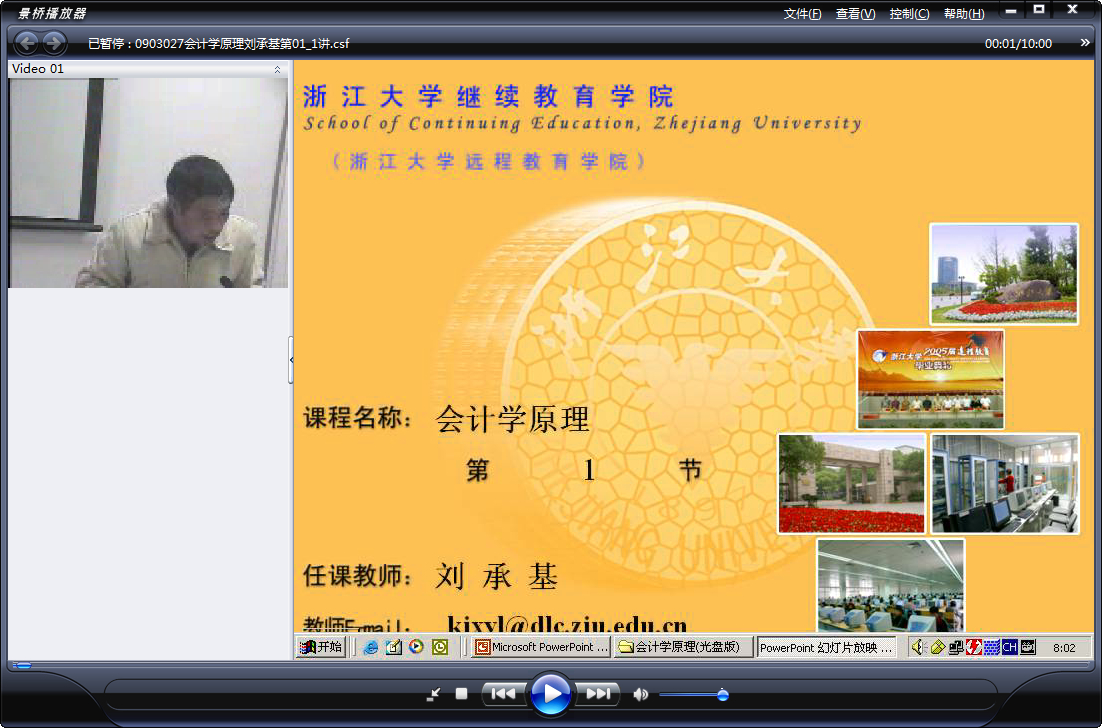
Task: Start playback with the blue Play button
Action: click(x=550, y=694)
